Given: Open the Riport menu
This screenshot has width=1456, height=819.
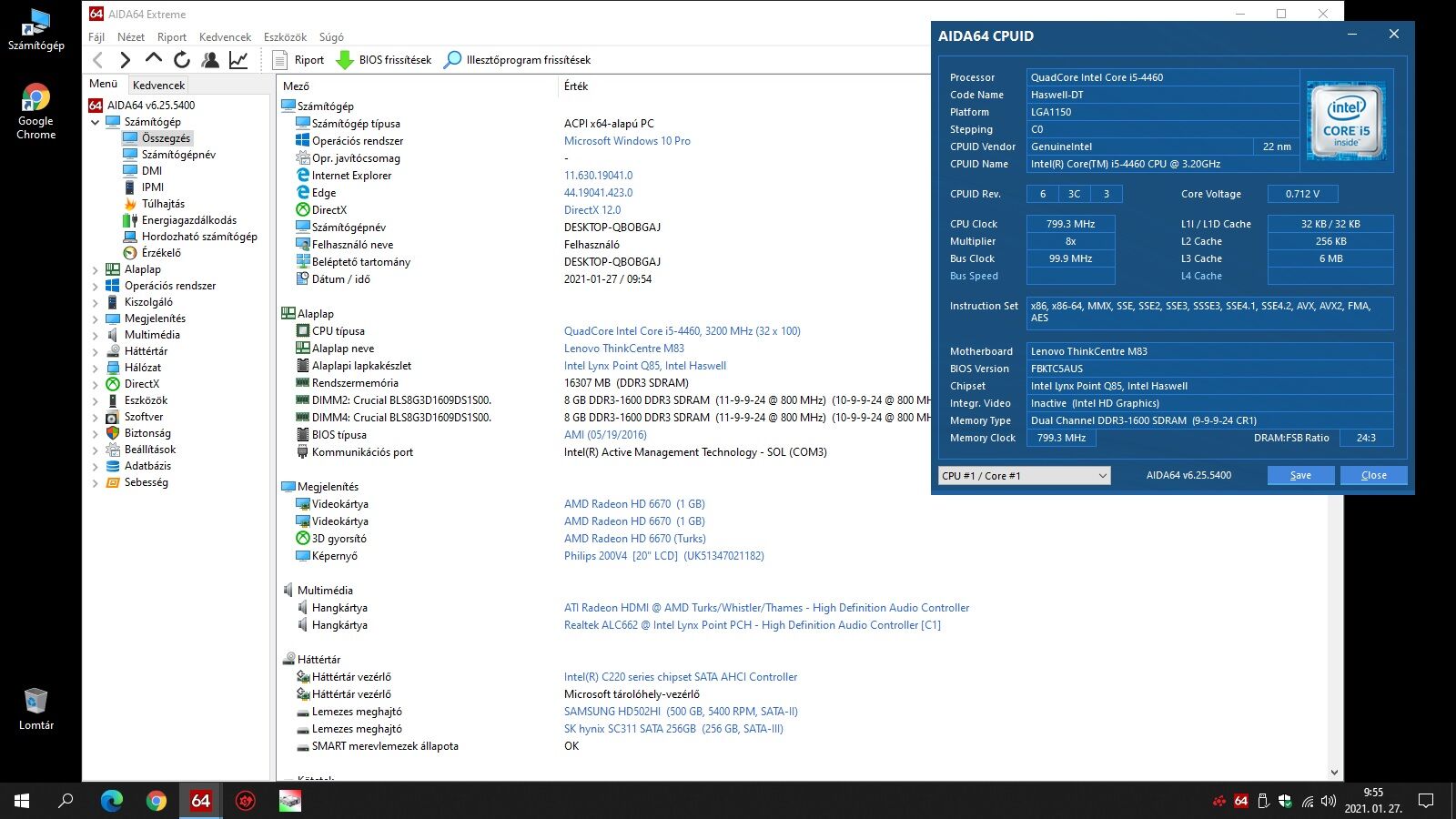Looking at the screenshot, I should coord(172,37).
